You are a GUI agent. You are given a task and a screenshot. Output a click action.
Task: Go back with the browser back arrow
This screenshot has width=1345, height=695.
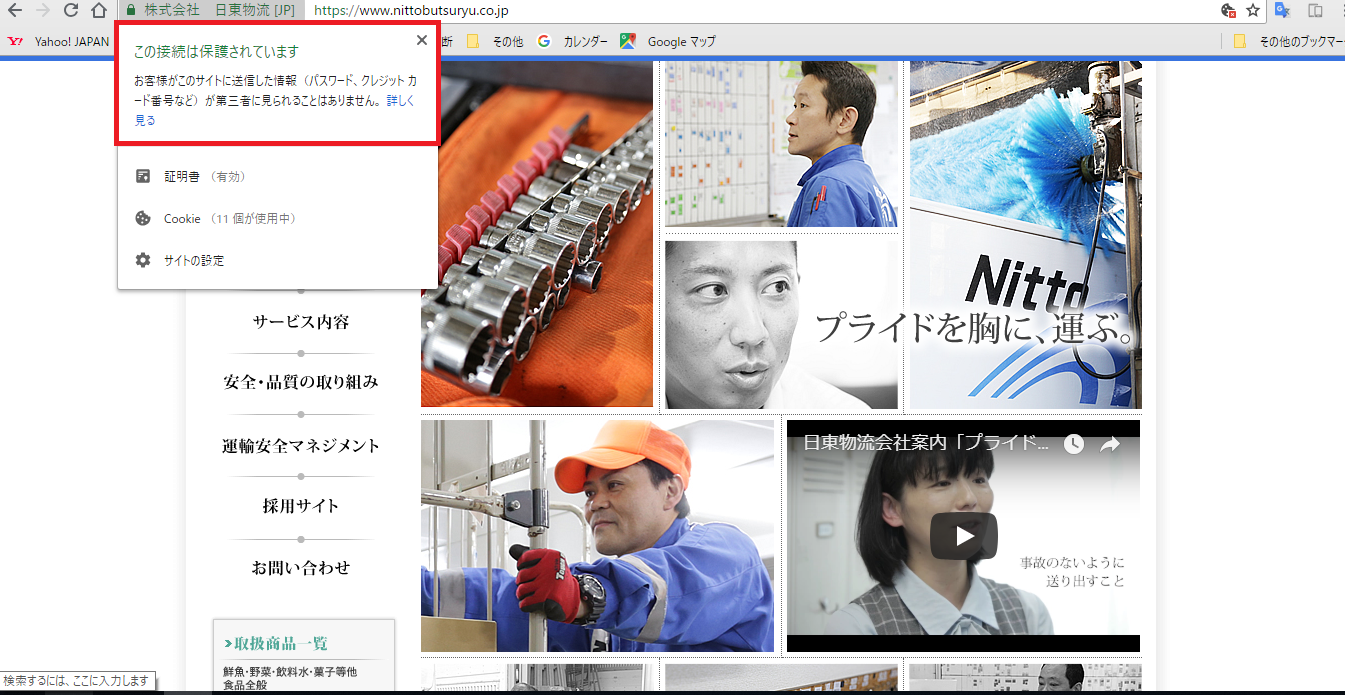(x=14, y=10)
